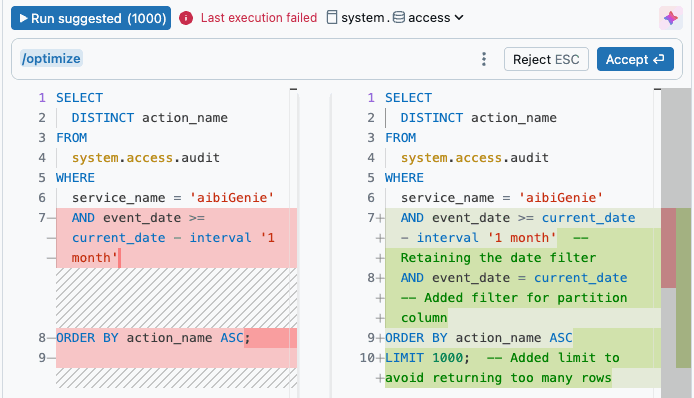Image resolution: width=694 pixels, height=398 pixels.
Task: Click the enter-key arrow icon on Accept
Action: pos(659,59)
